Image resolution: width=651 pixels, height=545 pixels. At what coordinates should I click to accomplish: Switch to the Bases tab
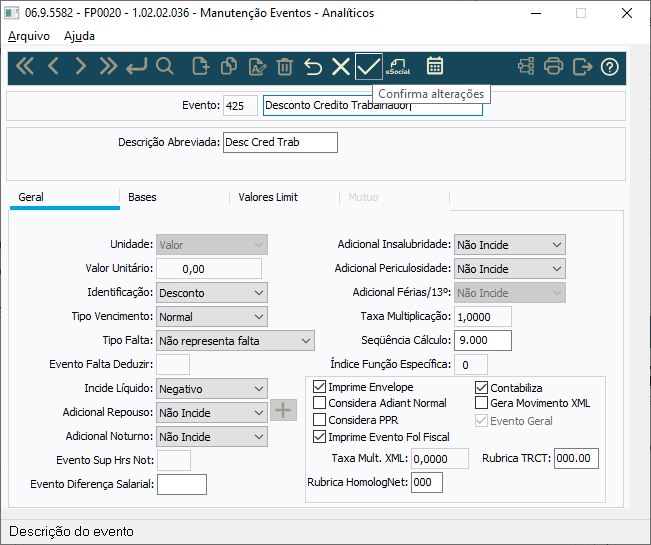[142, 197]
